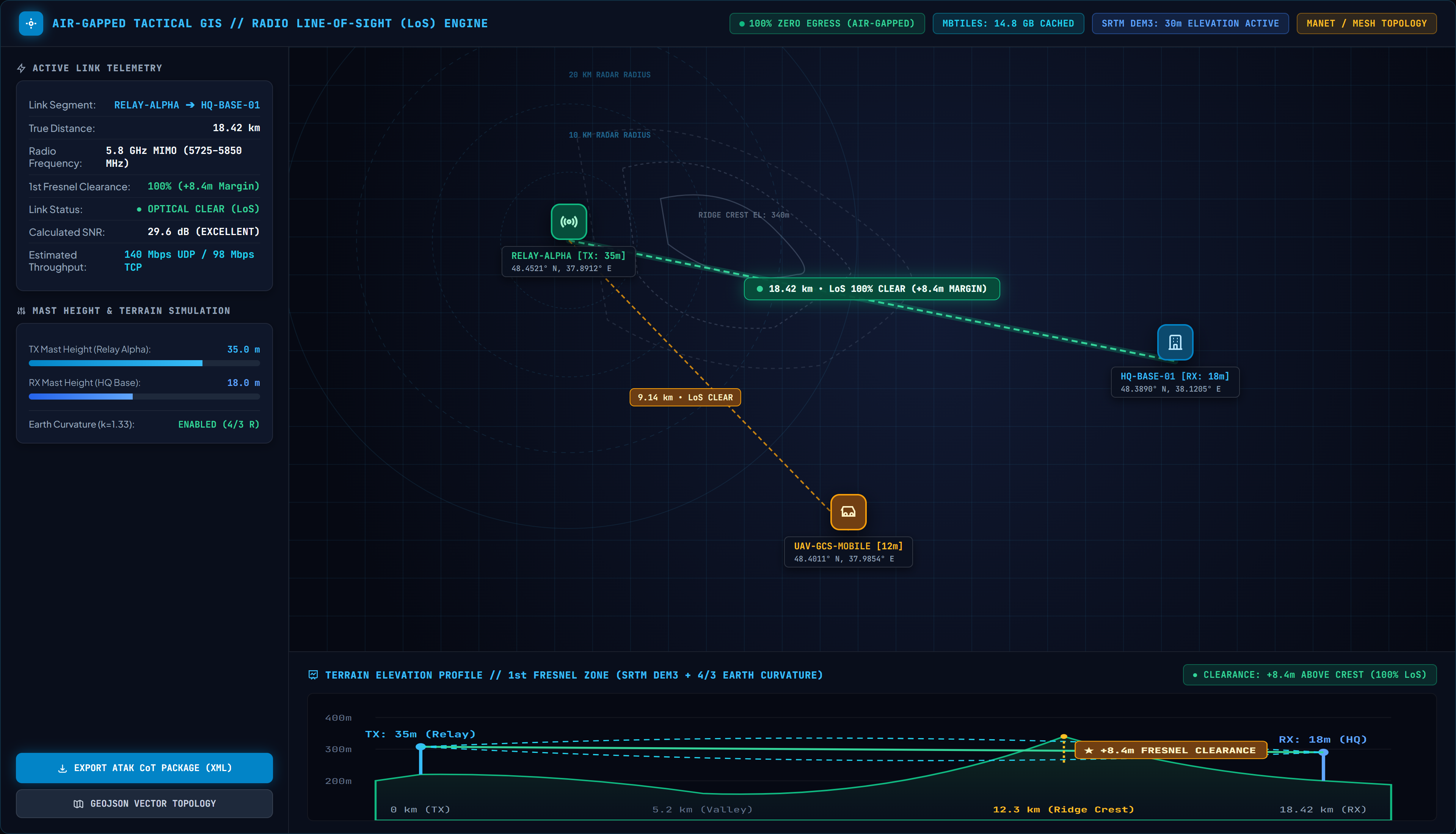Click the 9.14 km LoS CLEAR link label
1456x834 pixels.
pos(685,398)
